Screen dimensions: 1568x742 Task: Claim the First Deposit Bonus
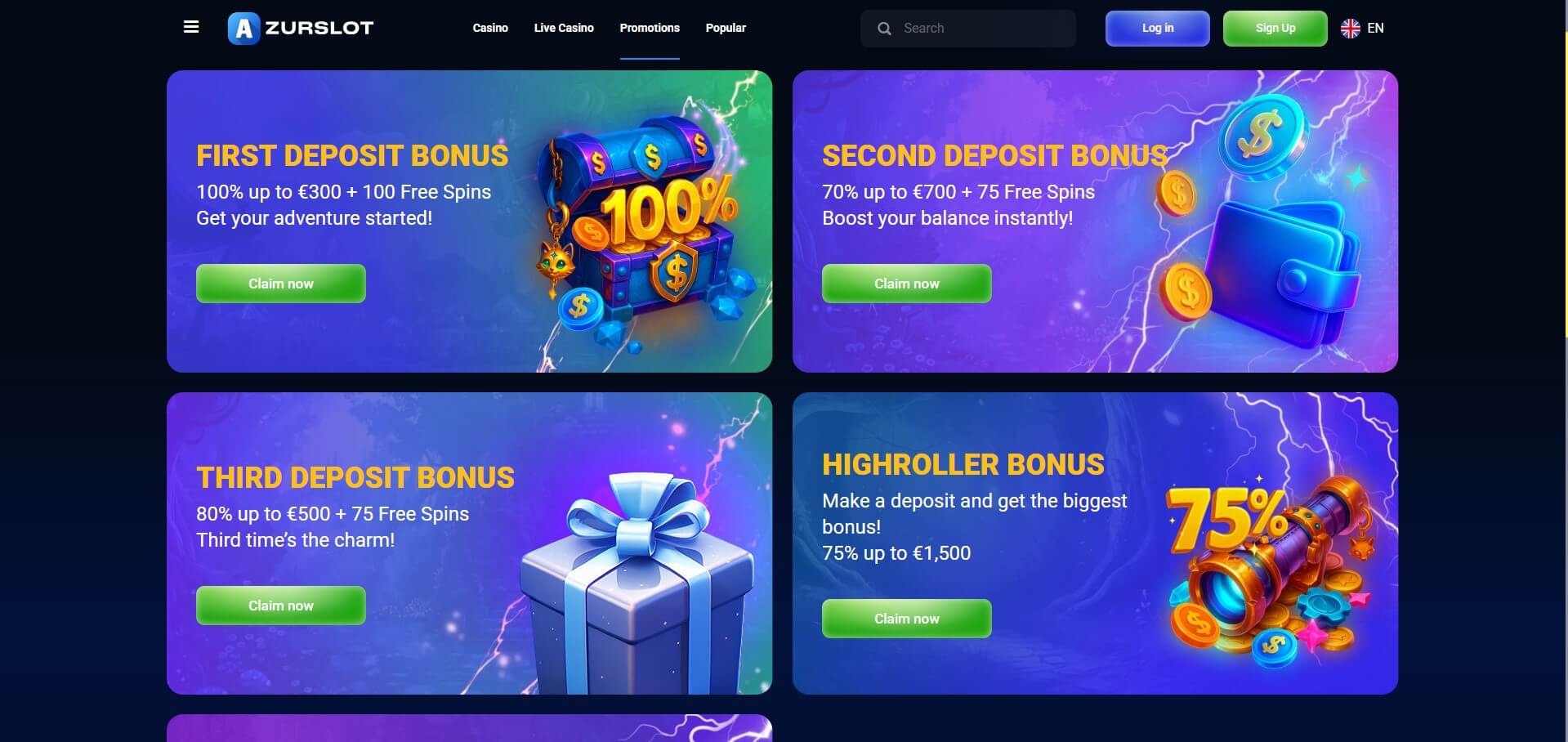click(281, 284)
